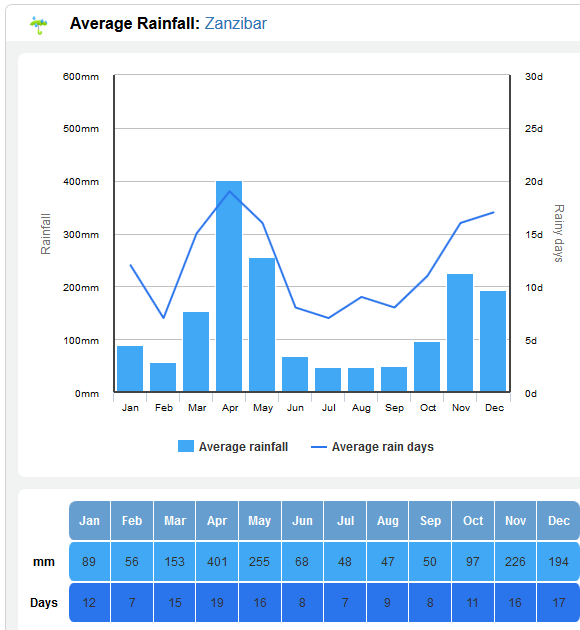Image resolution: width=580 pixels, height=630 pixels.
Task: Click the 19 days value for April
Action: [217, 602]
